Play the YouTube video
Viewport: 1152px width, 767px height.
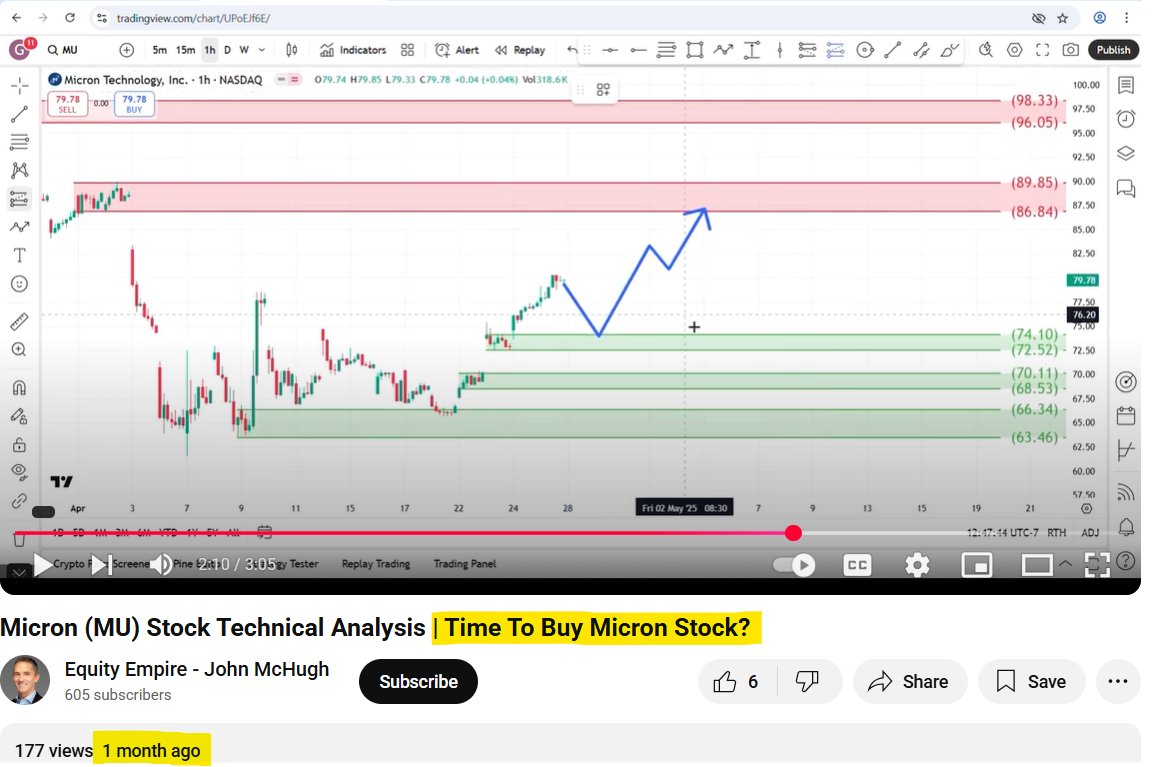point(43,564)
